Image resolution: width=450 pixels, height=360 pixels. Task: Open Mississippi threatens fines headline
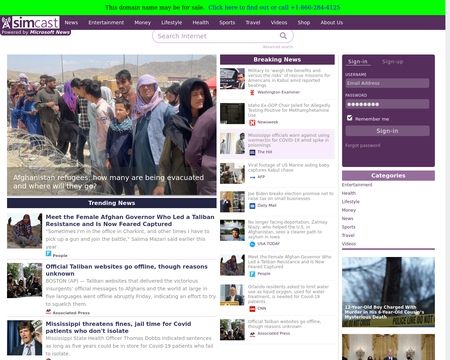(x=118, y=327)
